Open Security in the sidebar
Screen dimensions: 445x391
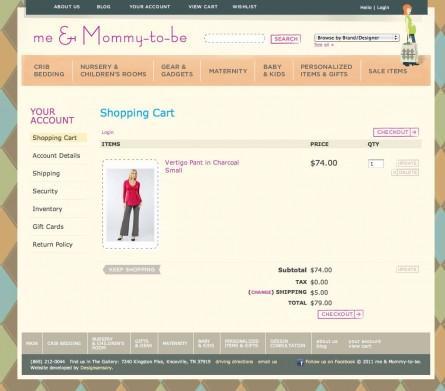(x=45, y=191)
